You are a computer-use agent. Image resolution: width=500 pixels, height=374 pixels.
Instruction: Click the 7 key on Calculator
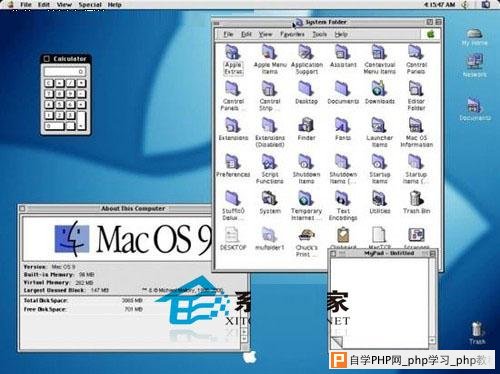click(49, 94)
